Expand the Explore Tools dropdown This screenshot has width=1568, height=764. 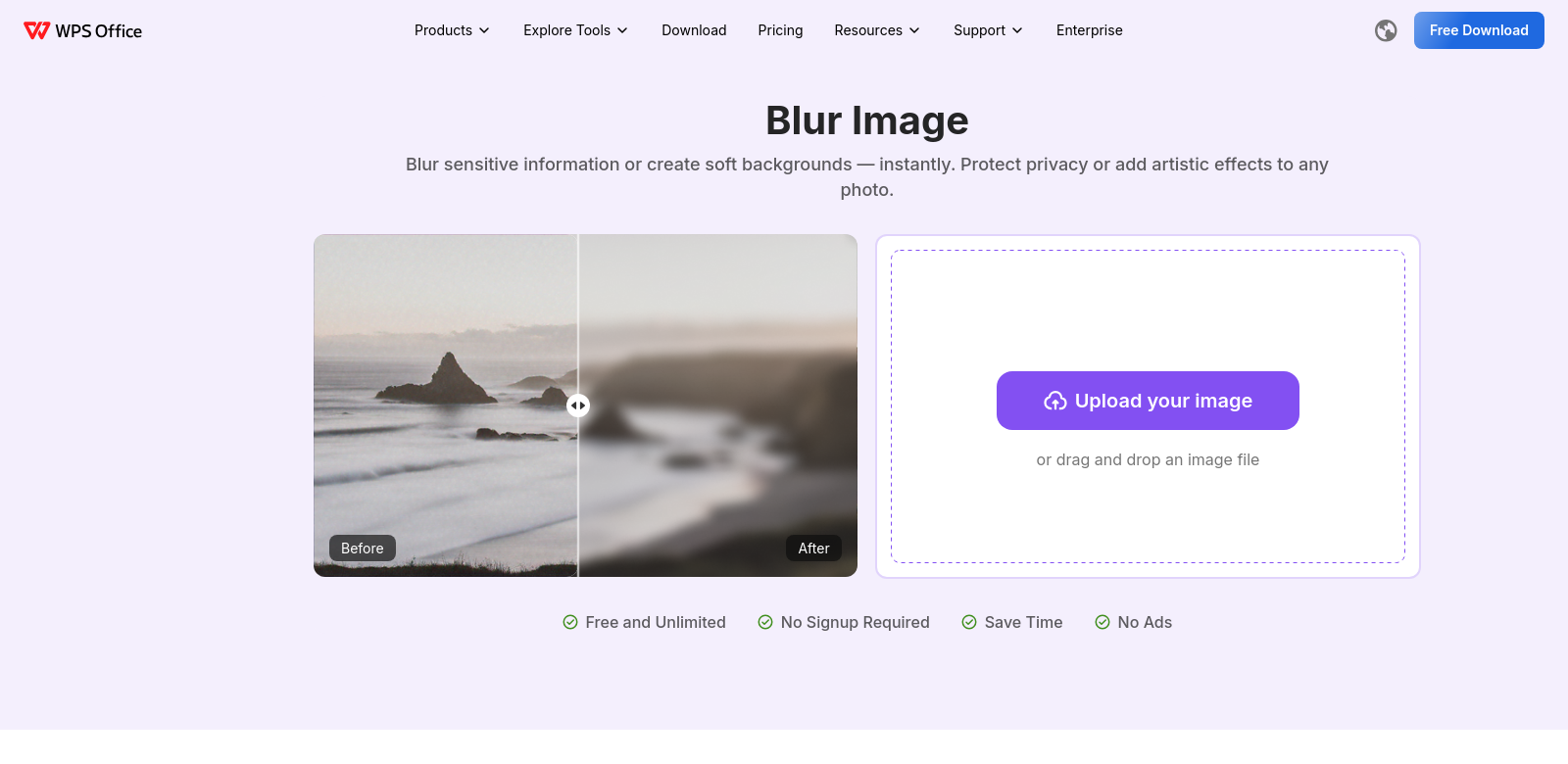tap(575, 30)
